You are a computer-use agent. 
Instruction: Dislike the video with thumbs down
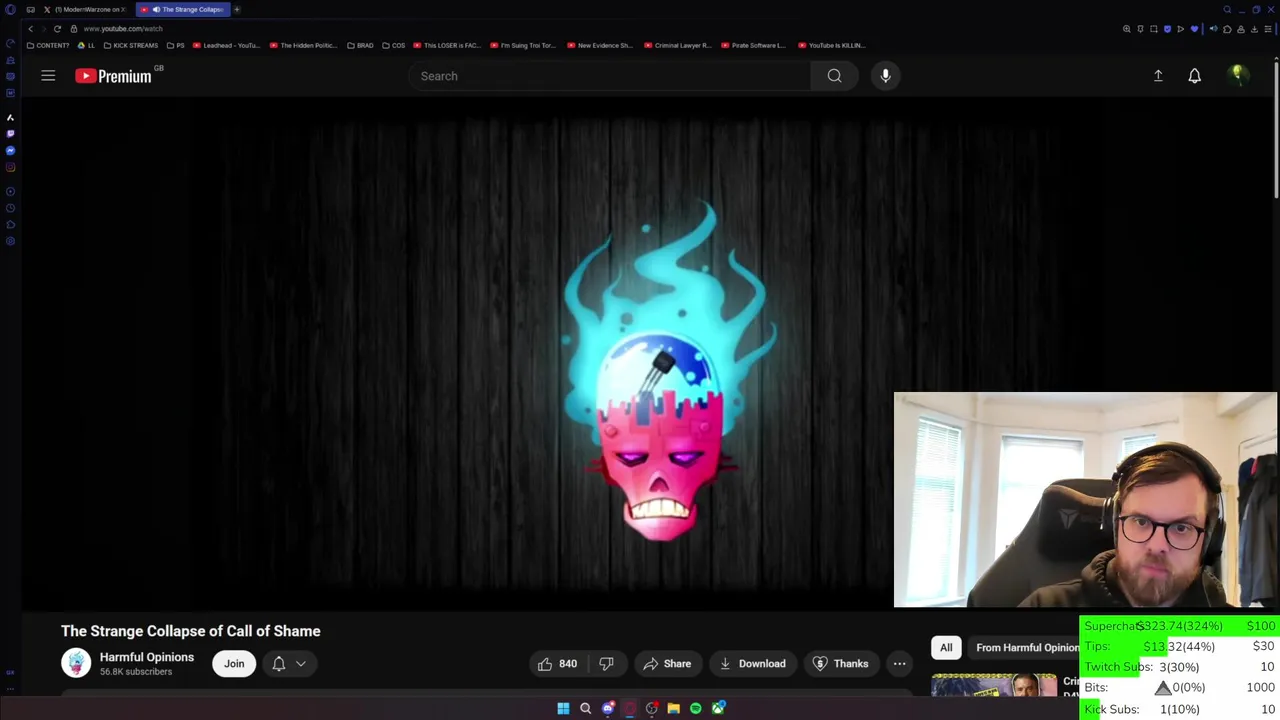(606, 664)
